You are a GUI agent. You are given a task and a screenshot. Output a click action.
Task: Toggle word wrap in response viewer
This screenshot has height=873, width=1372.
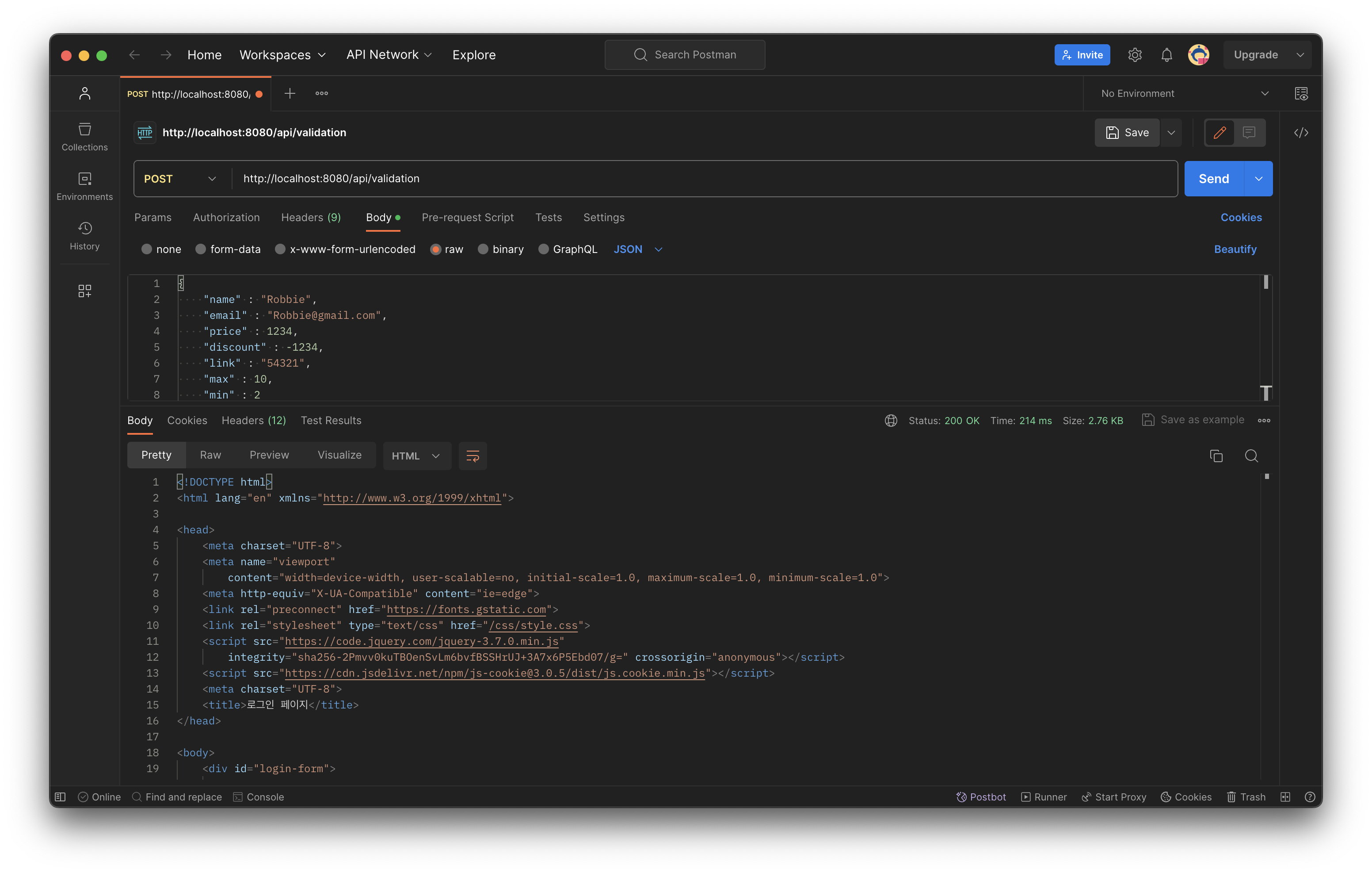(473, 456)
